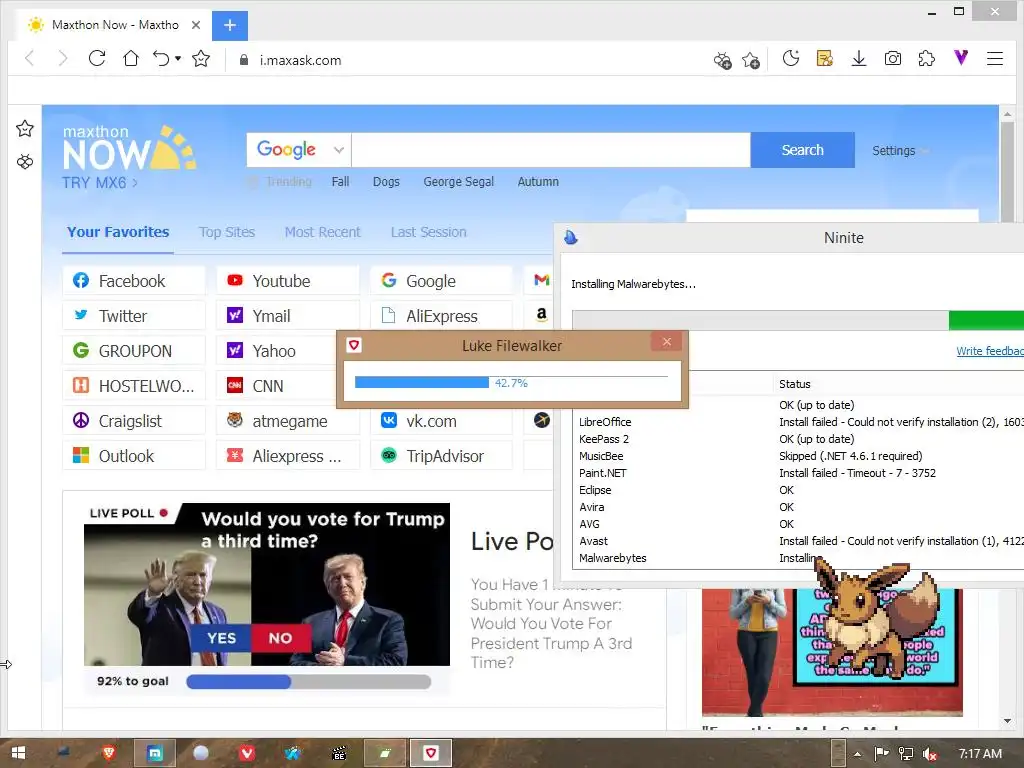
Task: Open the dropdown beside the undo icon
Action: [x=178, y=59]
